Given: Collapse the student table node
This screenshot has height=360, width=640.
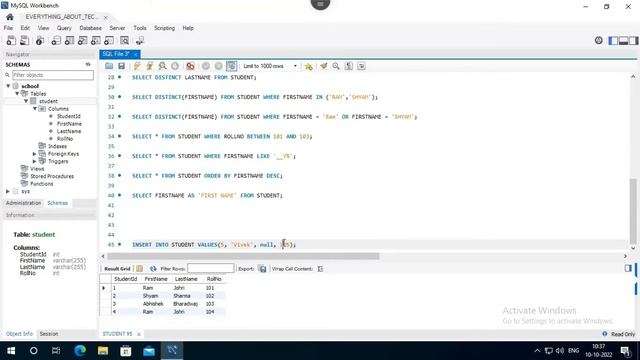Looking at the screenshot, I should click(x=26, y=101).
